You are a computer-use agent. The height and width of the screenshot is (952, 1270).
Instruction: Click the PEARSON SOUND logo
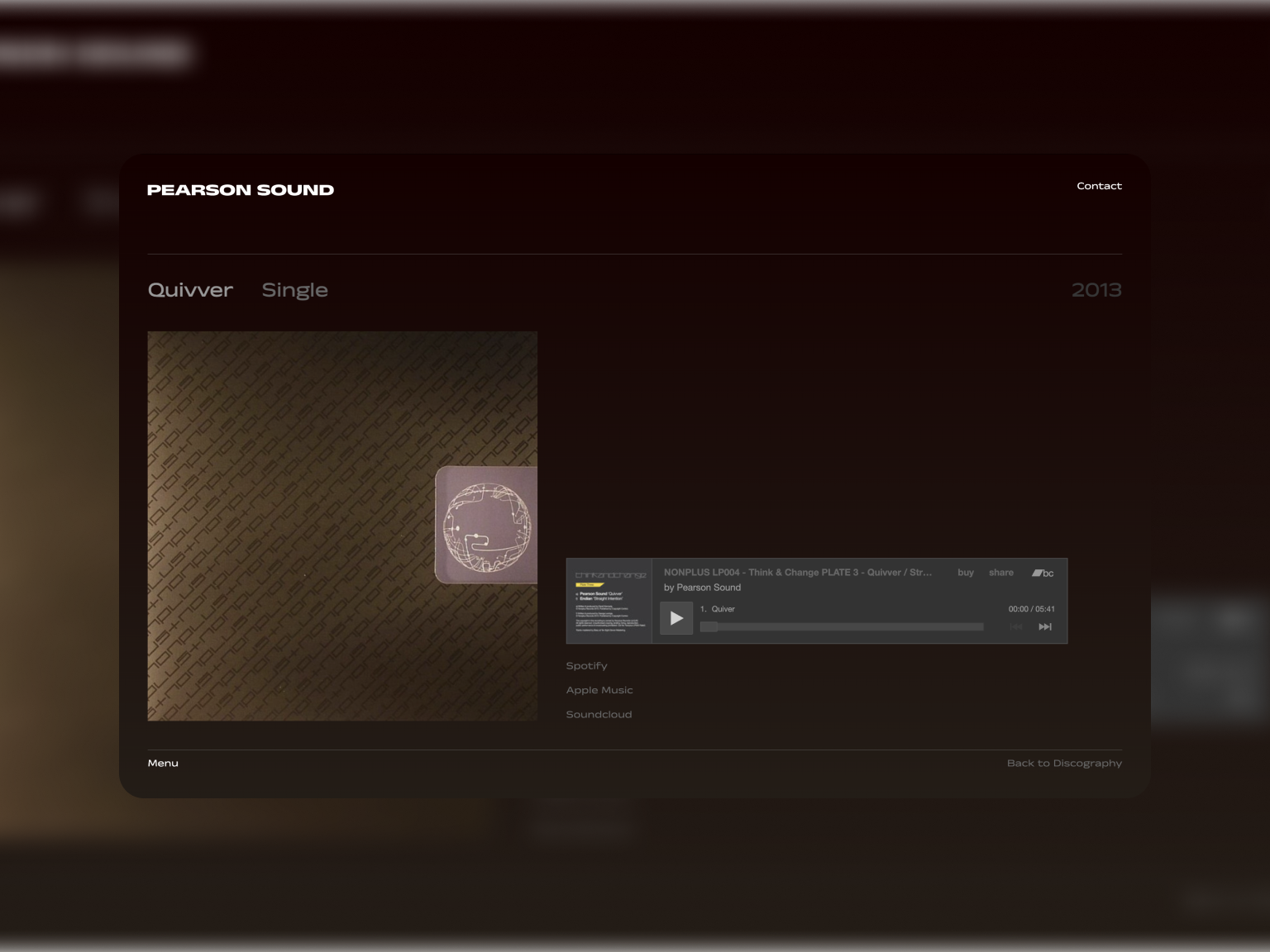[x=241, y=190]
